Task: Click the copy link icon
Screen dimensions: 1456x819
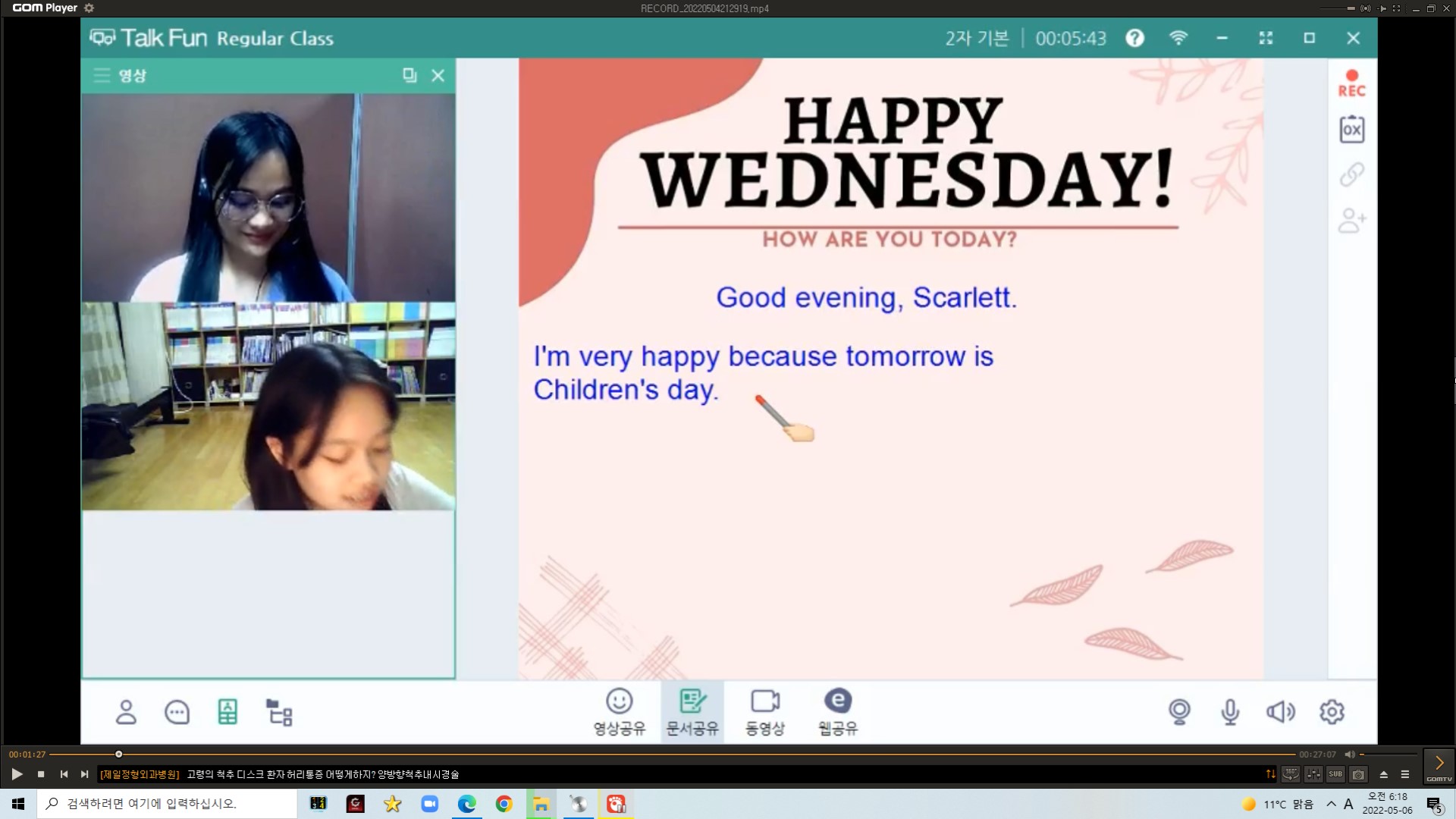Action: pos(1351,175)
